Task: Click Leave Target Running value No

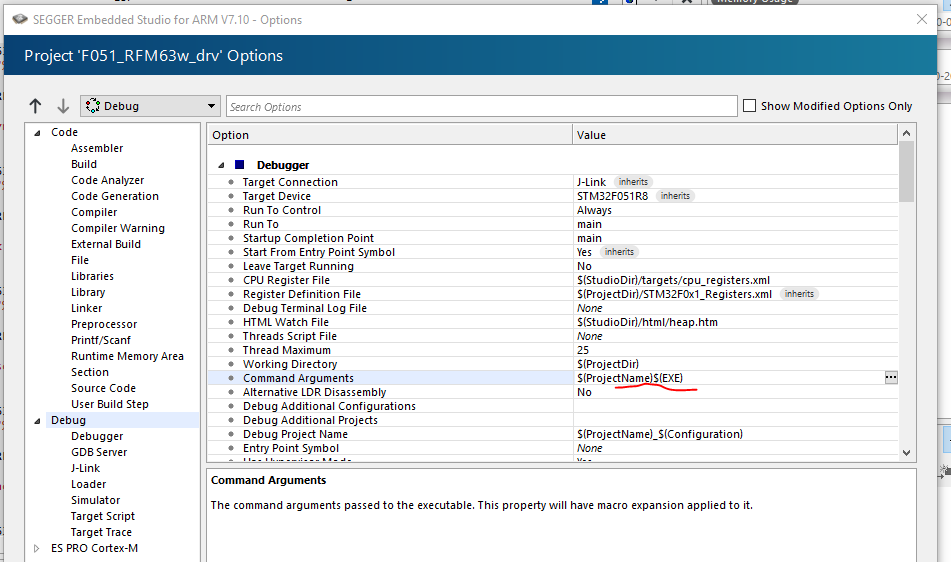Action: point(583,266)
